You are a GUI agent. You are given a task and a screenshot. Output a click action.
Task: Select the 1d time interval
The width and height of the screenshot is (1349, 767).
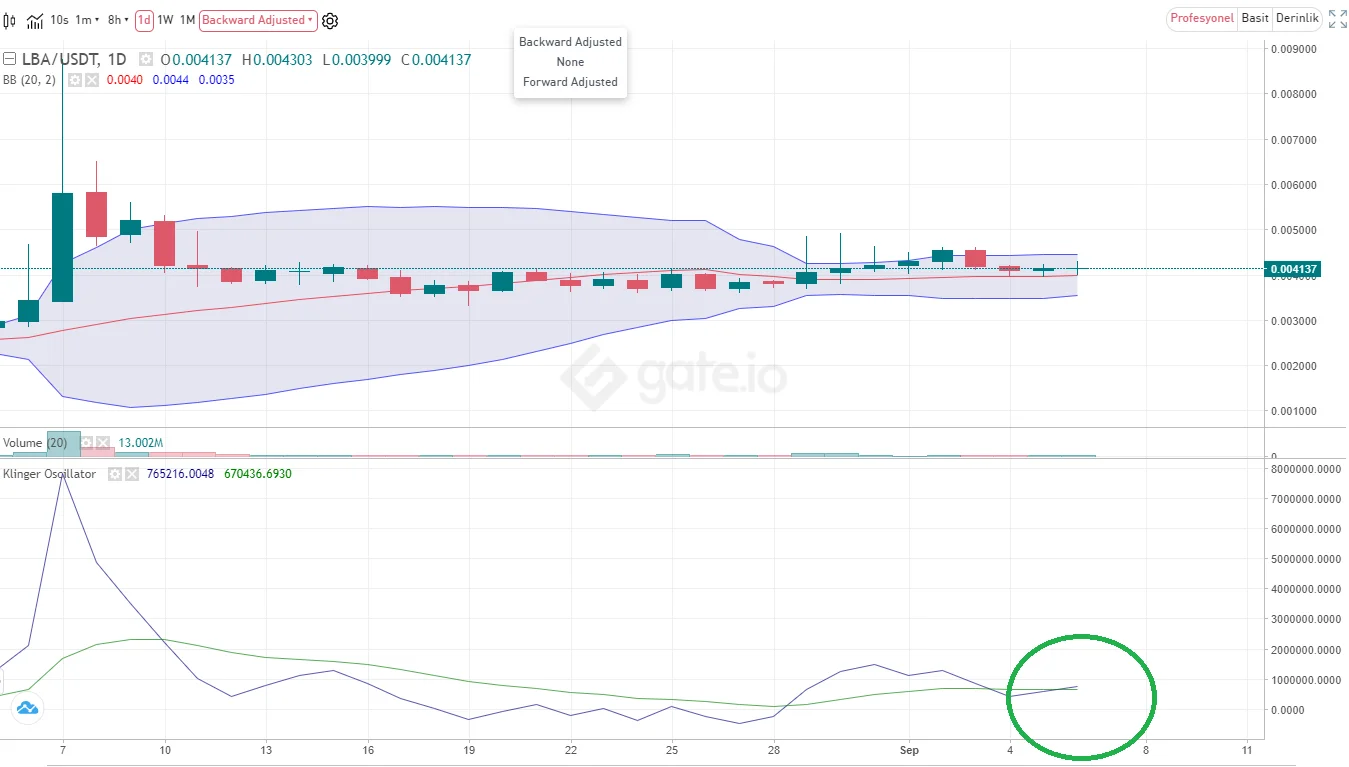point(144,20)
